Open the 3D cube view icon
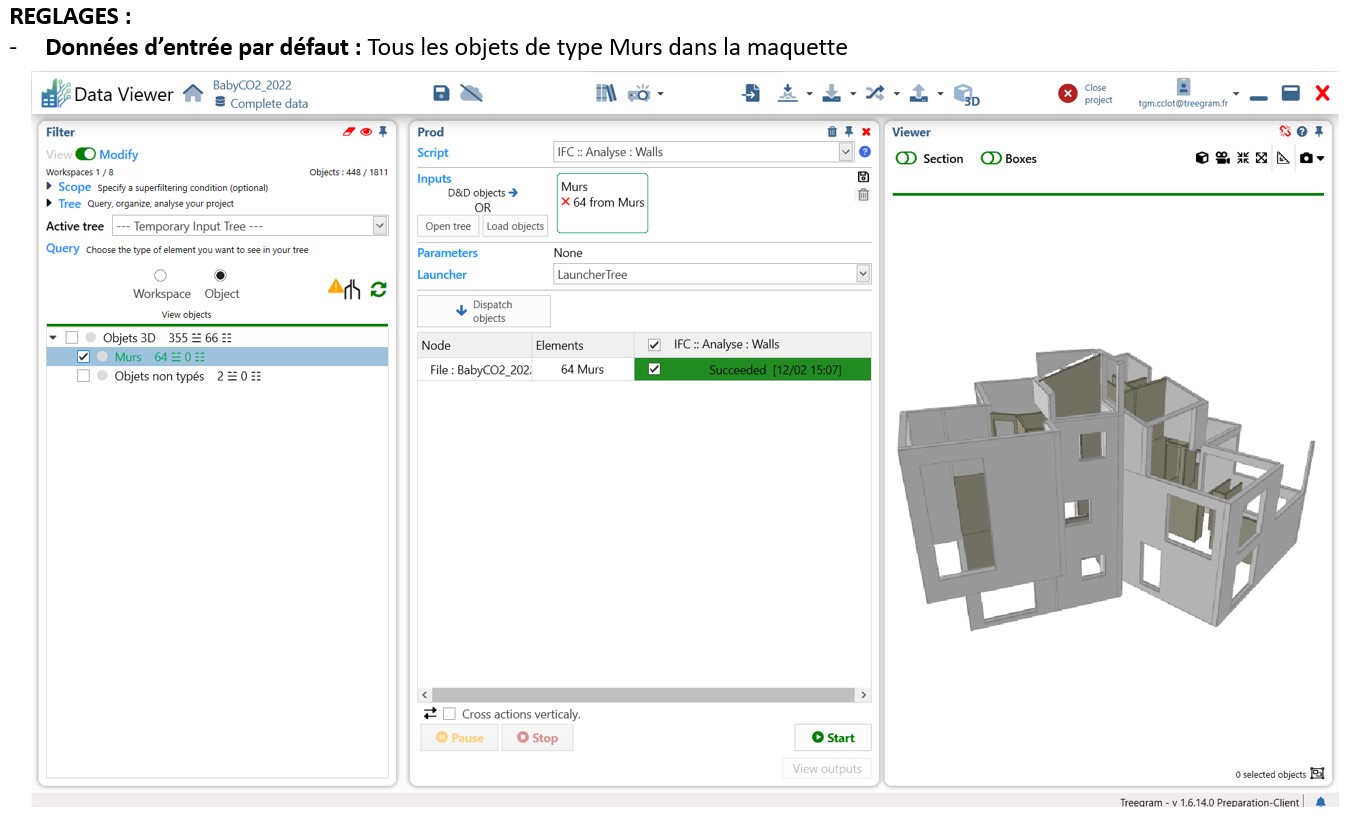This screenshot has width=1346, height=816. point(966,94)
